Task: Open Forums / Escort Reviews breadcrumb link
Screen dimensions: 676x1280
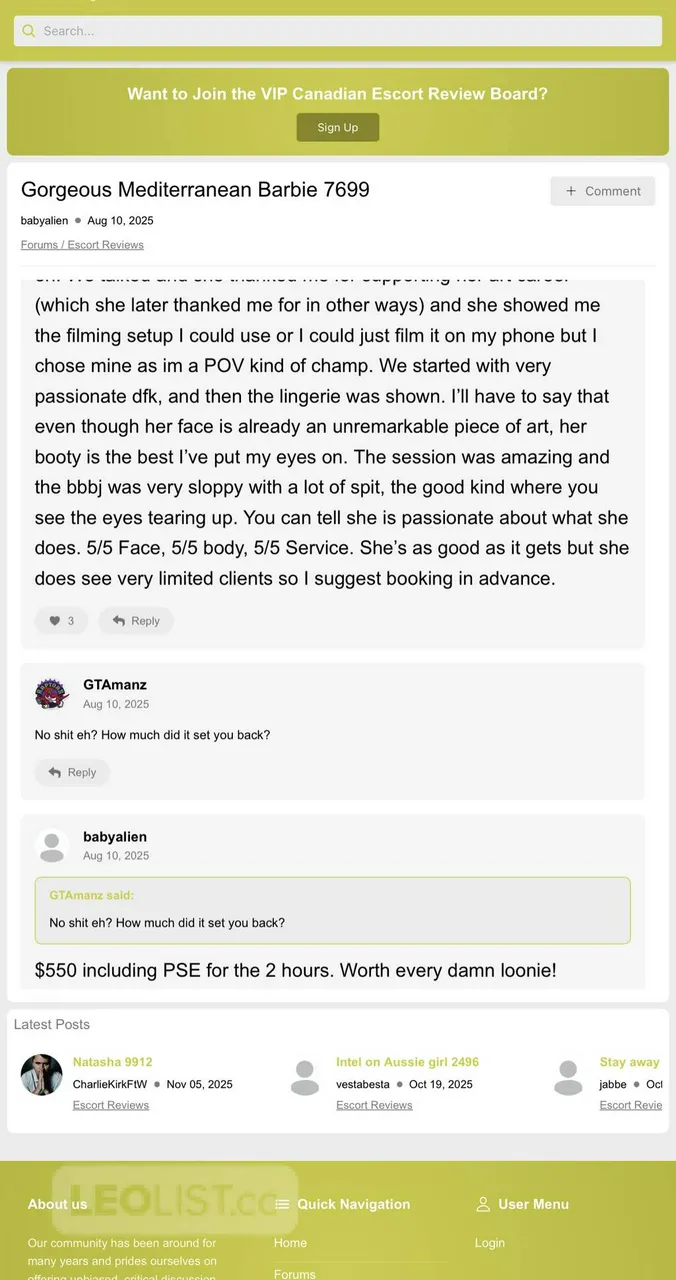Action: point(82,245)
